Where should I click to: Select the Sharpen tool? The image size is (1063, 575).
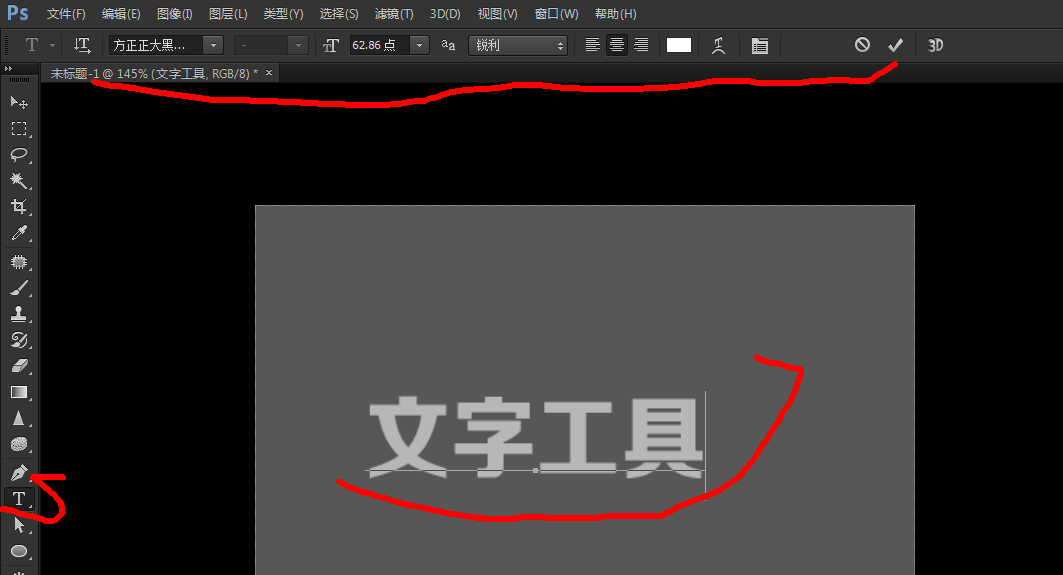pos(19,418)
